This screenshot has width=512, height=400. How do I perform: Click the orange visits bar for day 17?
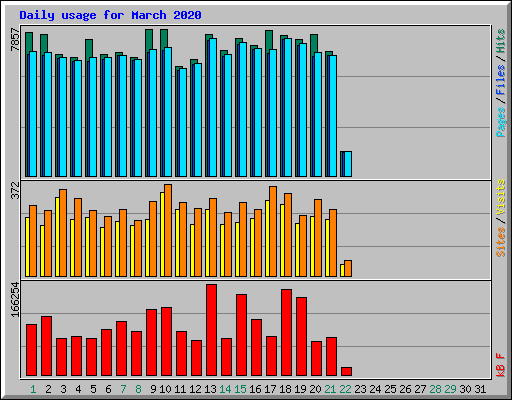coord(273,231)
